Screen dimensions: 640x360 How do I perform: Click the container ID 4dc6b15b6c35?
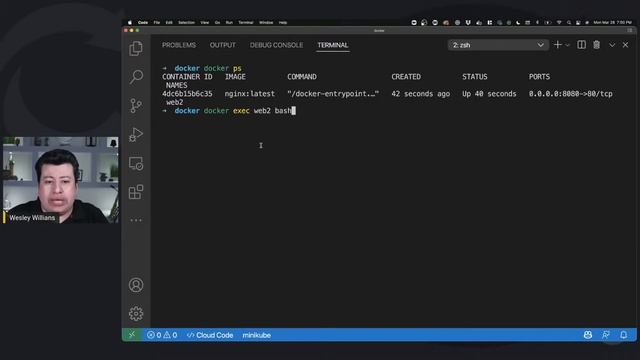(187, 94)
